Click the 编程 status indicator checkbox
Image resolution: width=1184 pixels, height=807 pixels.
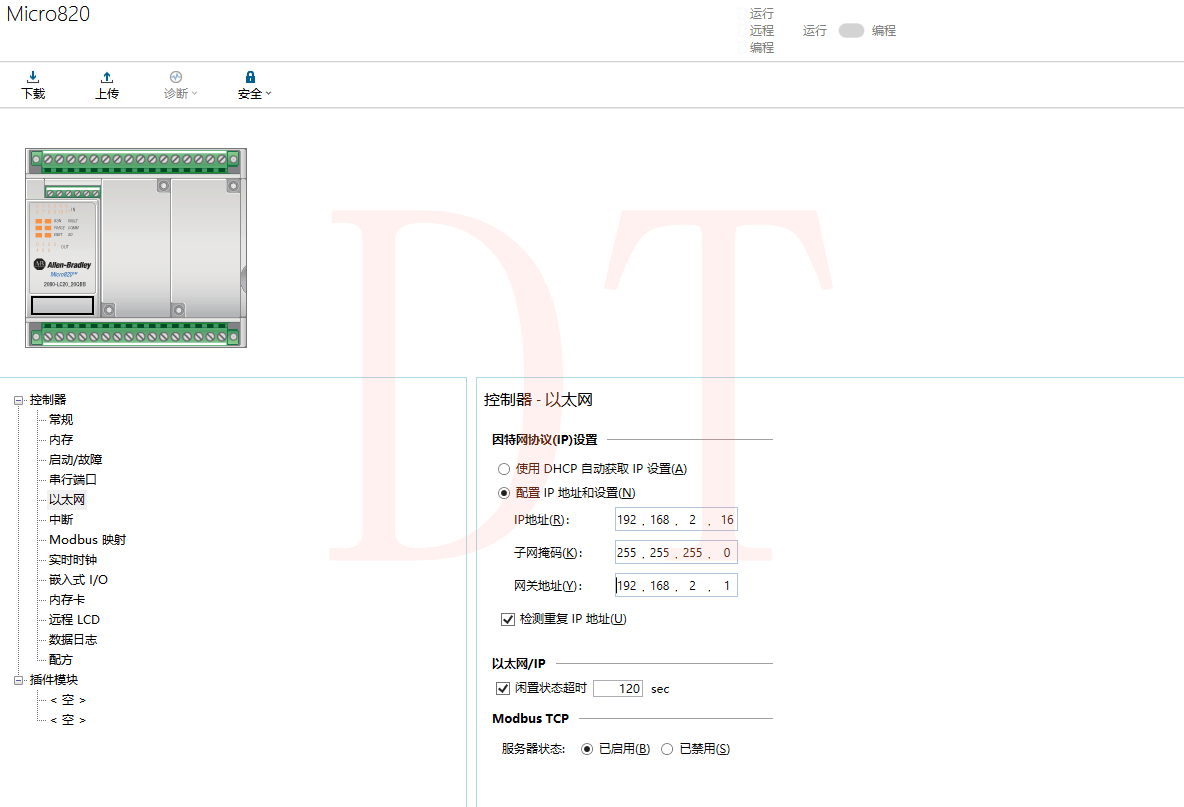(742, 47)
